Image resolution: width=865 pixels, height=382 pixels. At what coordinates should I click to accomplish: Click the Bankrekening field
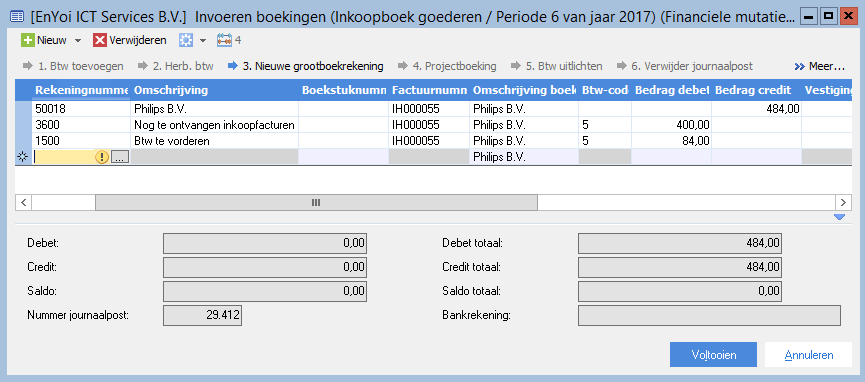click(x=709, y=316)
